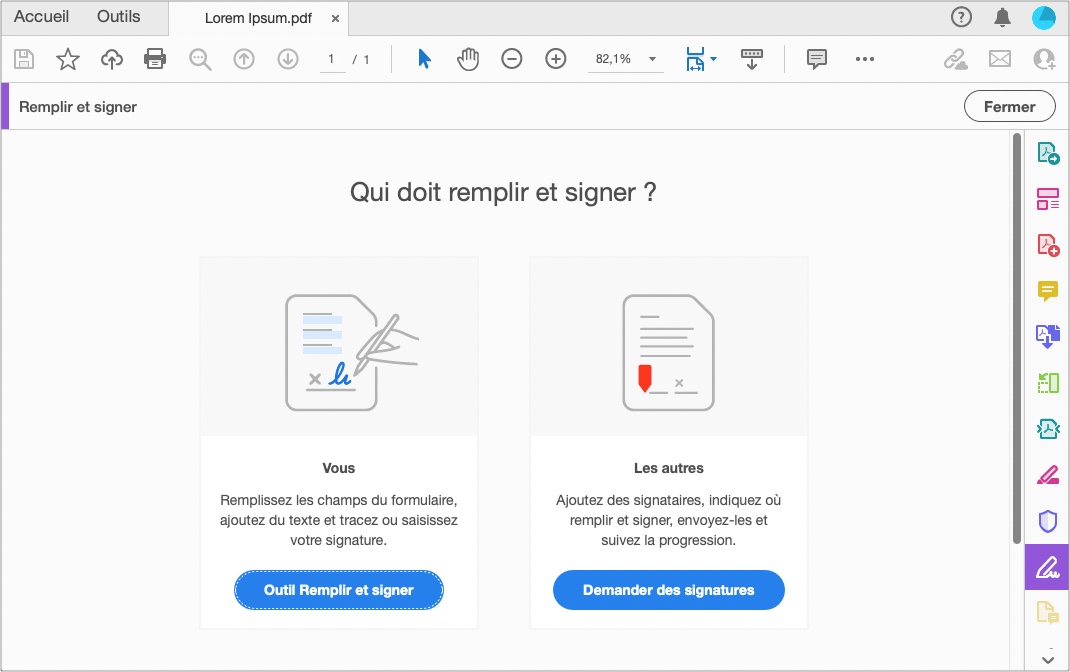This screenshot has height=672, width=1070.
Task: Open the more tools ellipsis menu
Action: (864, 58)
